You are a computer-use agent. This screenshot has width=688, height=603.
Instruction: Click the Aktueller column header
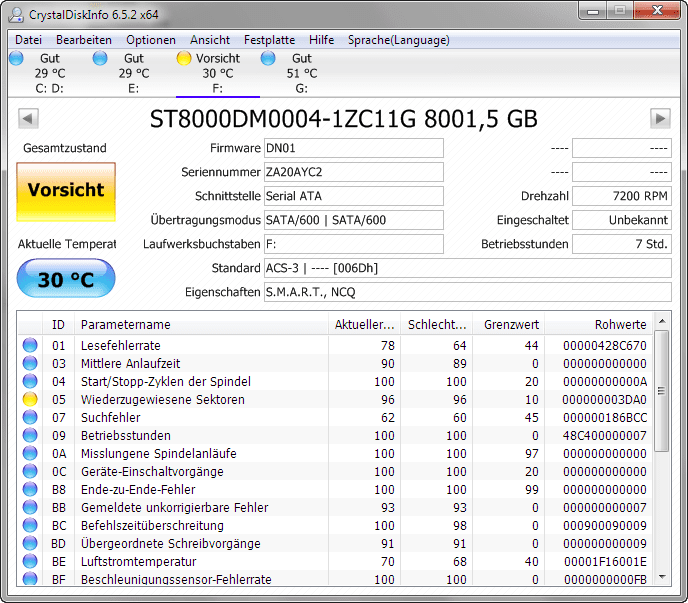(365, 324)
